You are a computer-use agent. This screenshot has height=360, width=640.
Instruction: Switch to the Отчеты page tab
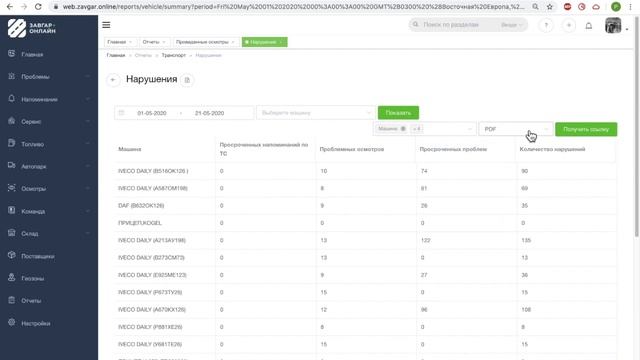coord(154,42)
